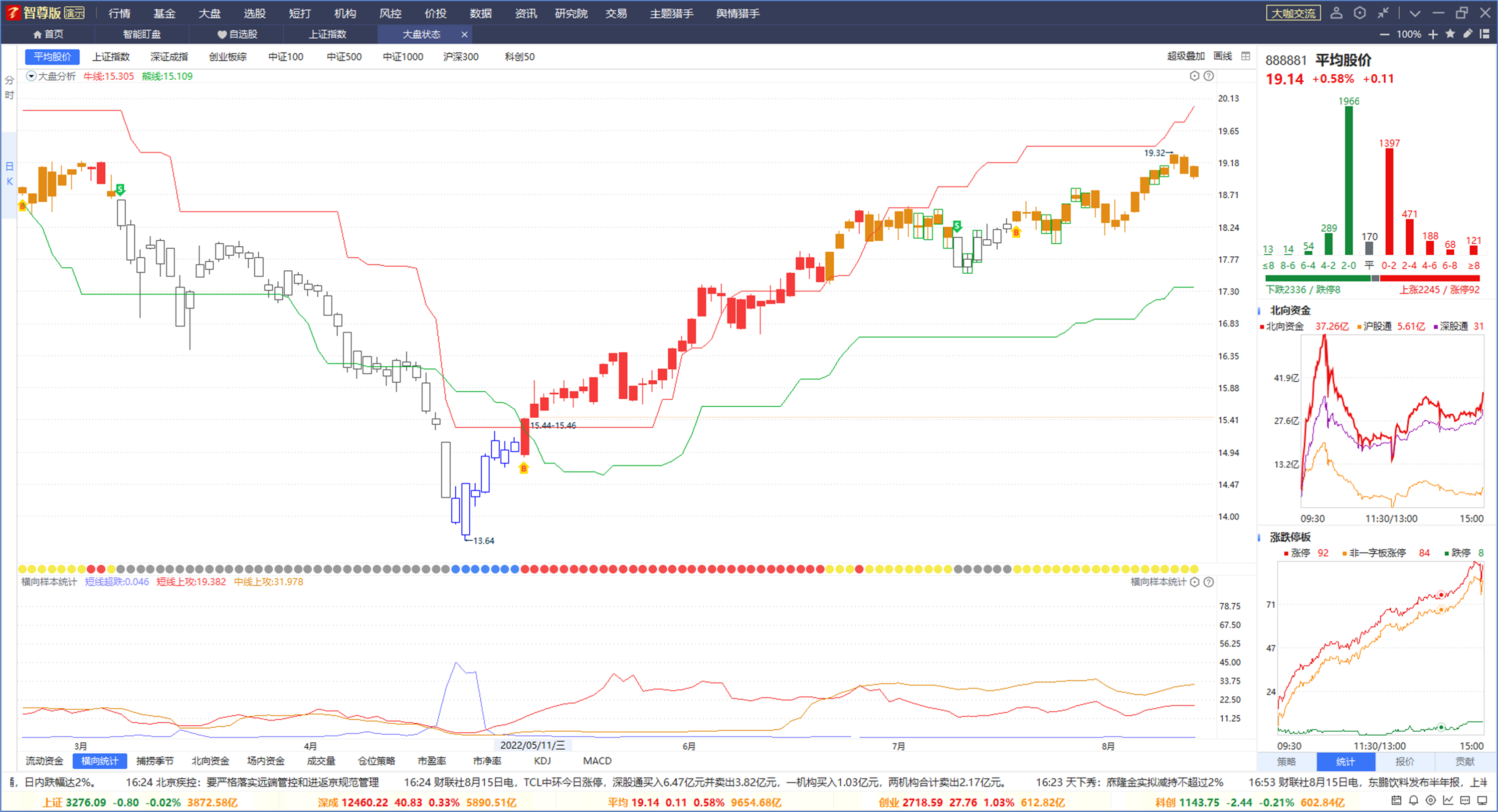Viewport: 1498px width, 812px height.
Task: Switch to 北向资金 indicator tab
Action: tap(210, 761)
